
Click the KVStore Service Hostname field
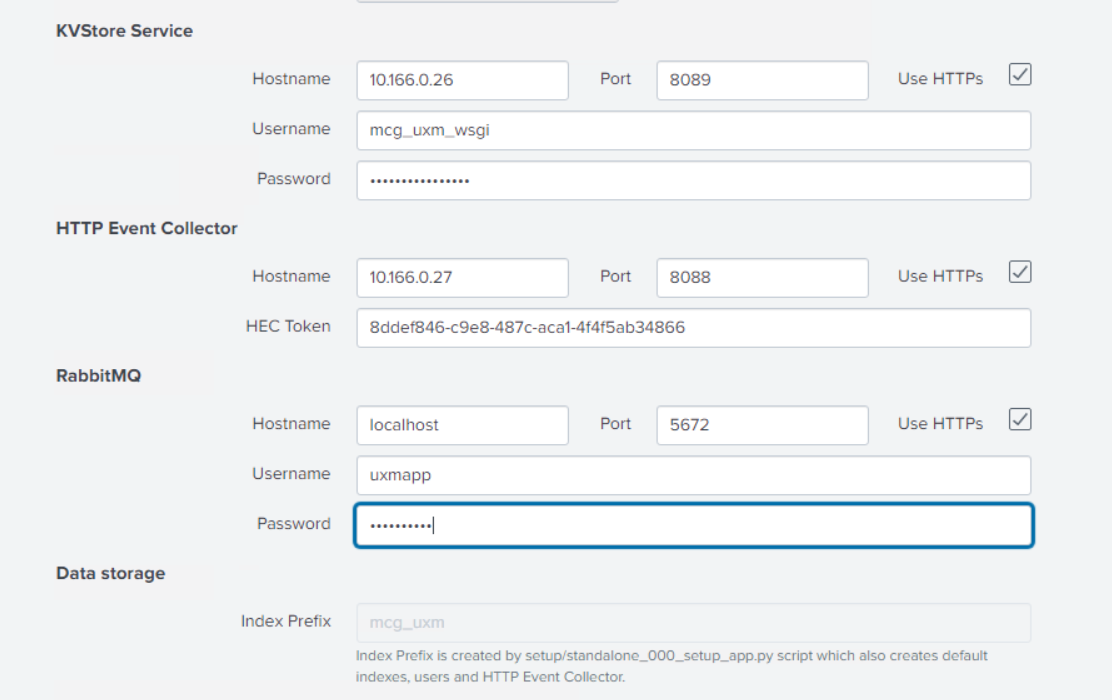tap(462, 80)
